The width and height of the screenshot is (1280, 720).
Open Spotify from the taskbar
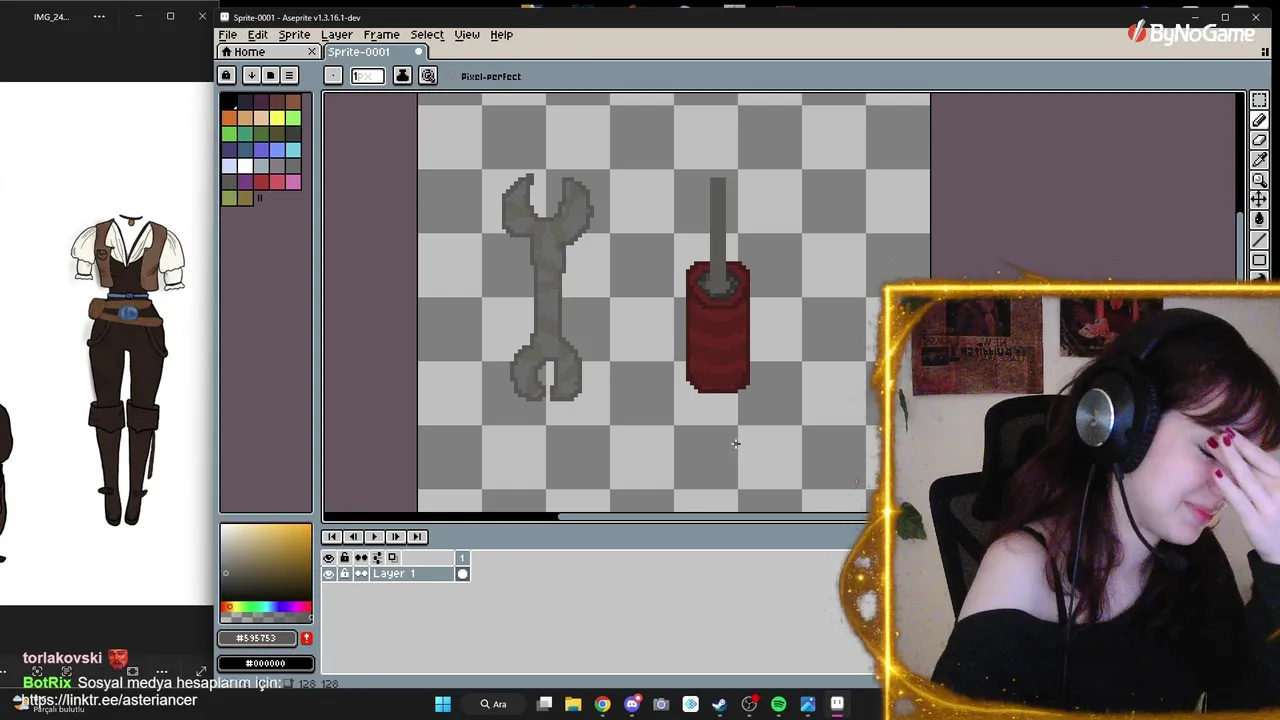pos(778,704)
